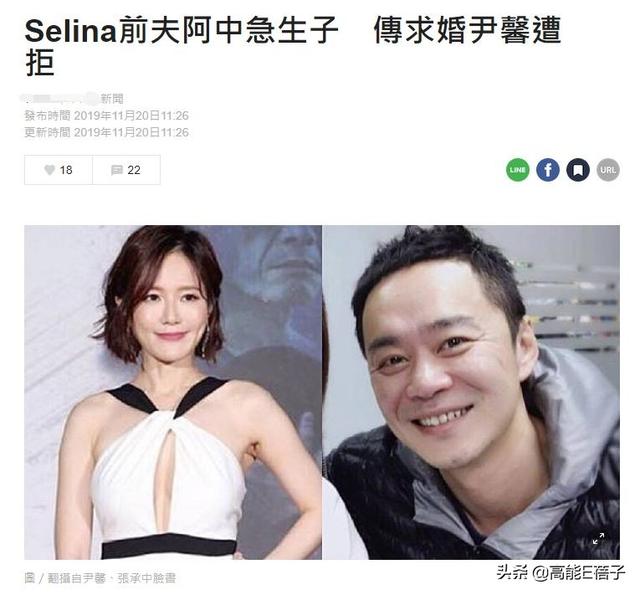Bookmark the article with dark bookmark icon
This screenshot has width=640, height=595.
(x=578, y=170)
